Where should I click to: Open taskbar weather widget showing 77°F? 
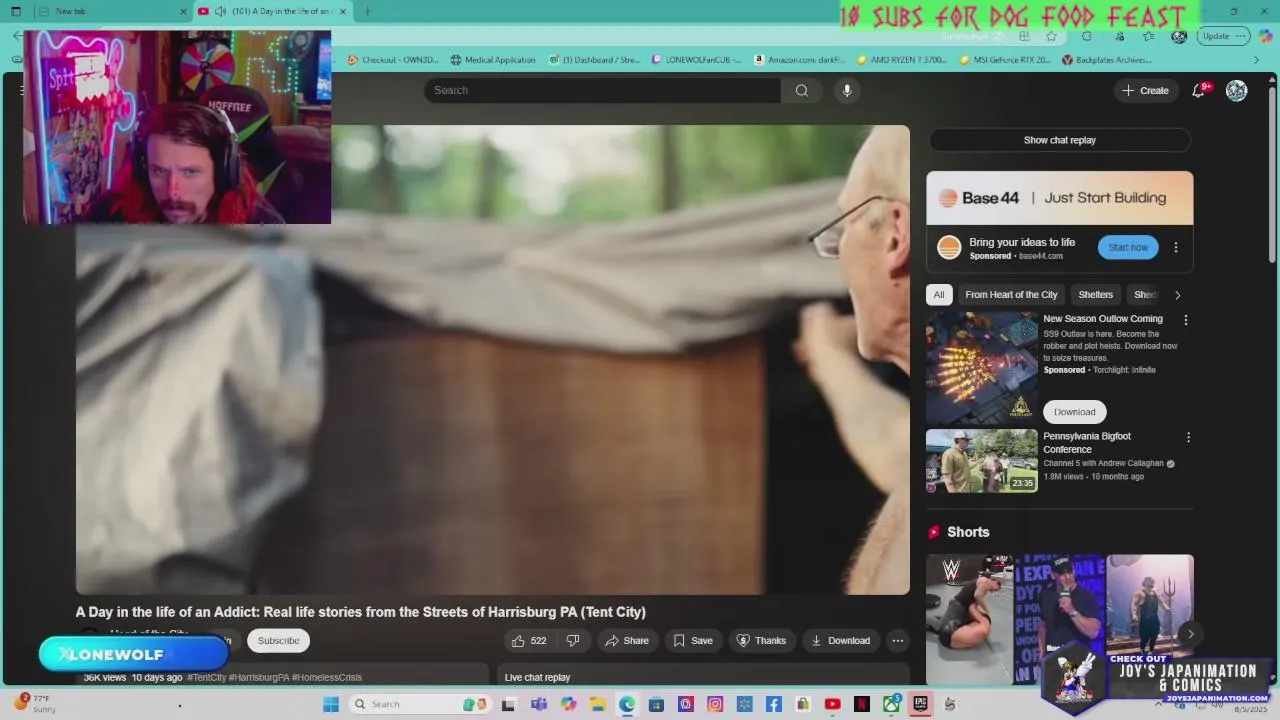[x=33, y=704]
